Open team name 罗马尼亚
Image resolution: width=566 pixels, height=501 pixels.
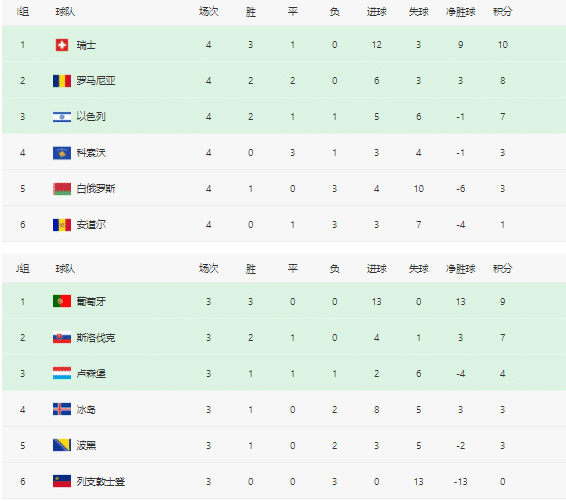point(96,81)
